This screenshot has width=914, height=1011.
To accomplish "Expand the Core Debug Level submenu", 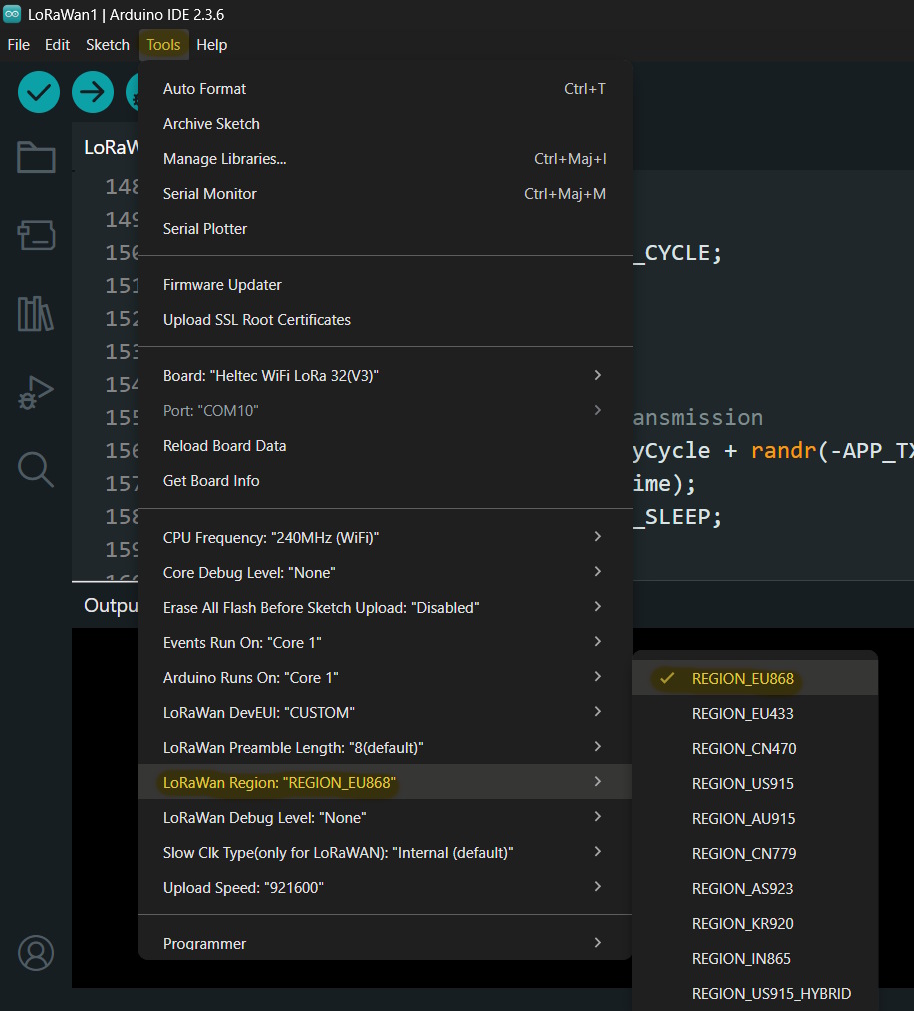I will click(385, 573).
